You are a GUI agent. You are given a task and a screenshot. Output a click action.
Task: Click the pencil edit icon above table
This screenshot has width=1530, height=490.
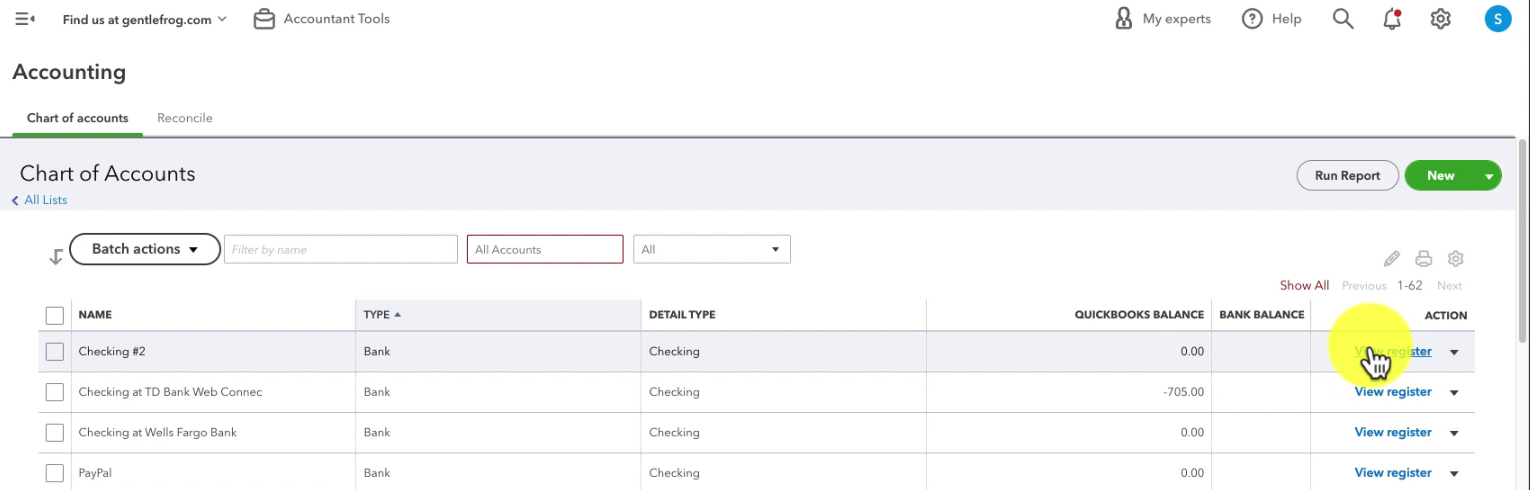pyautogui.click(x=1391, y=259)
